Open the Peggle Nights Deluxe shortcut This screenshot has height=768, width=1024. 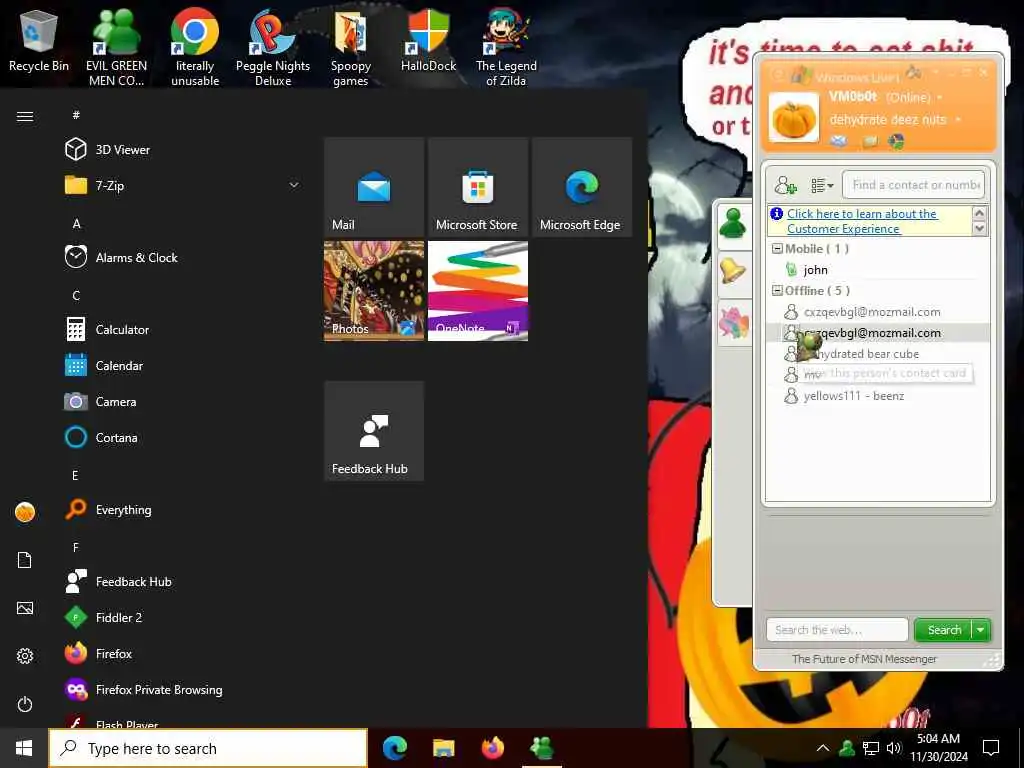273,47
